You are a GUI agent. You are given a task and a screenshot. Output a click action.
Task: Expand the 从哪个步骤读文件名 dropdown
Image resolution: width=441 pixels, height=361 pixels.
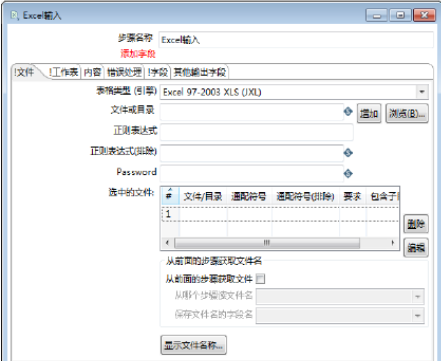[x=418, y=296]
